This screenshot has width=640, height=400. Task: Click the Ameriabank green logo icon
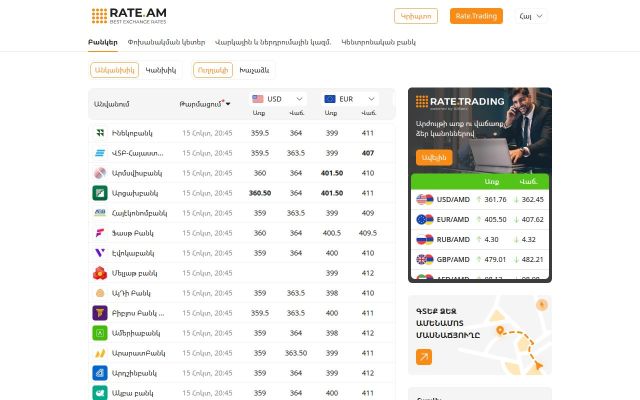(100, 333)
